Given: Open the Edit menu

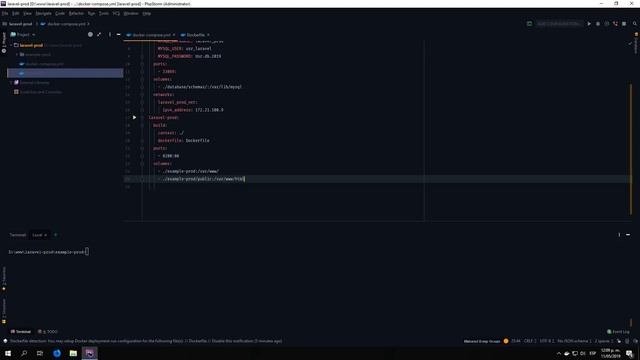Looking at the screenshot, I should [16, 13].
